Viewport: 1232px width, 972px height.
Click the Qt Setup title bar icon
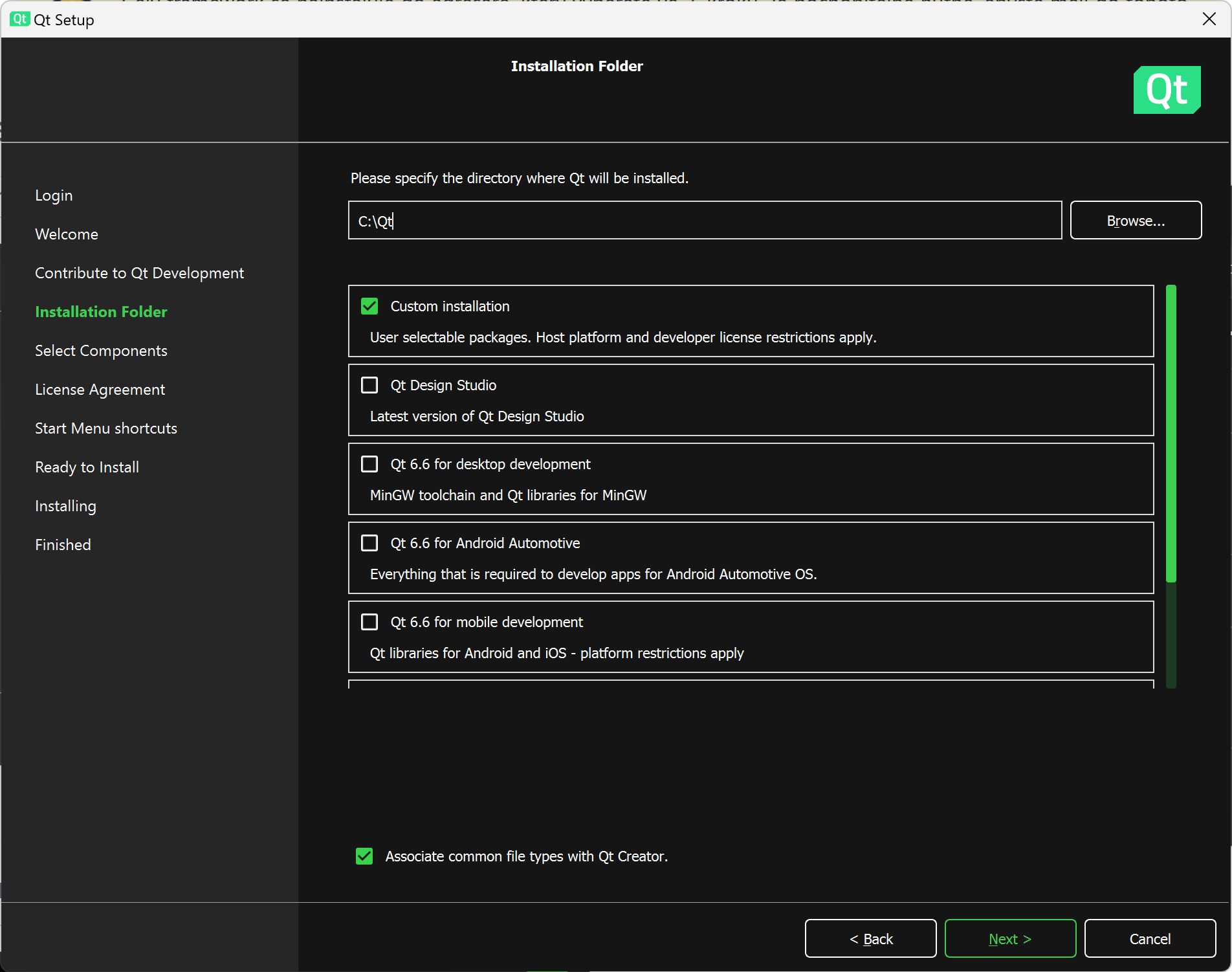[19, 19]
